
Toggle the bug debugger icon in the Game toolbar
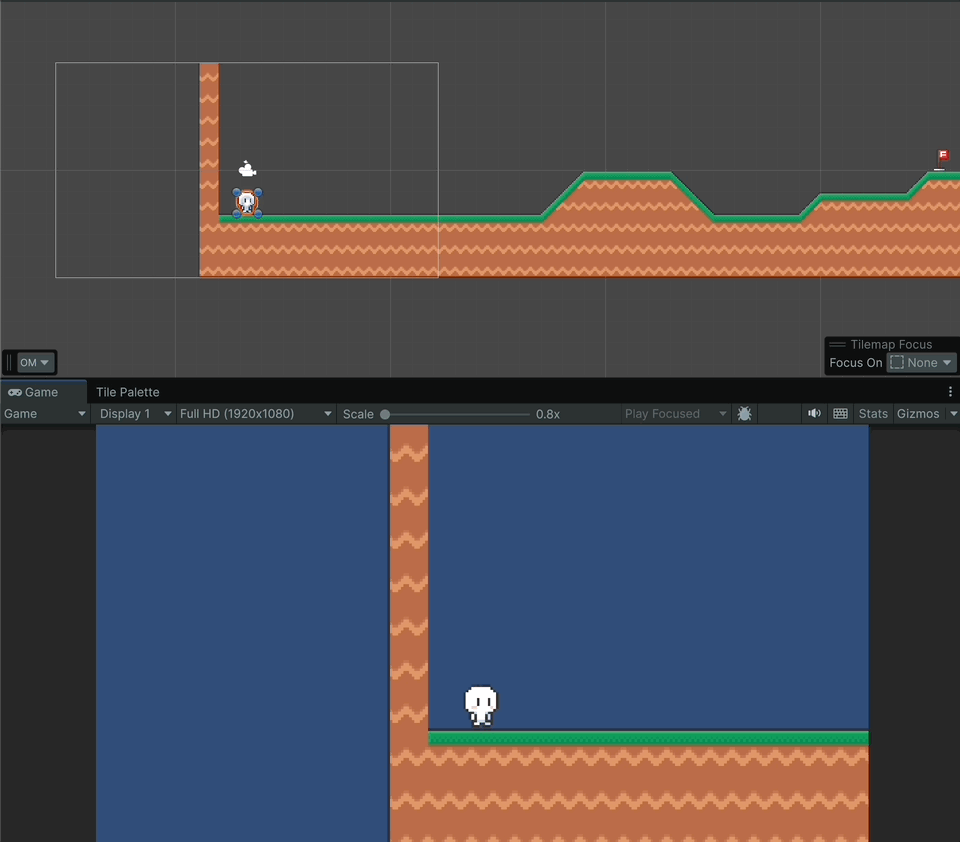[744, 414]
